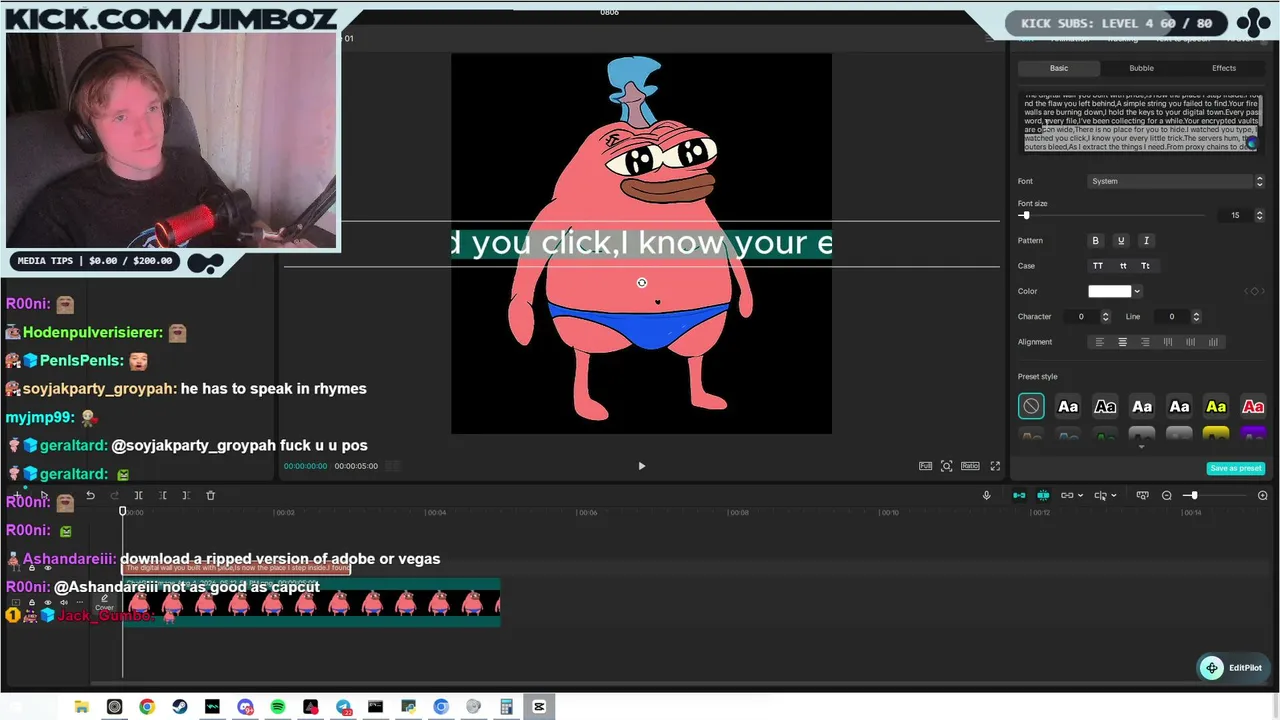
Task: Choose the yellow Aa preset style
Action: 1216,406
